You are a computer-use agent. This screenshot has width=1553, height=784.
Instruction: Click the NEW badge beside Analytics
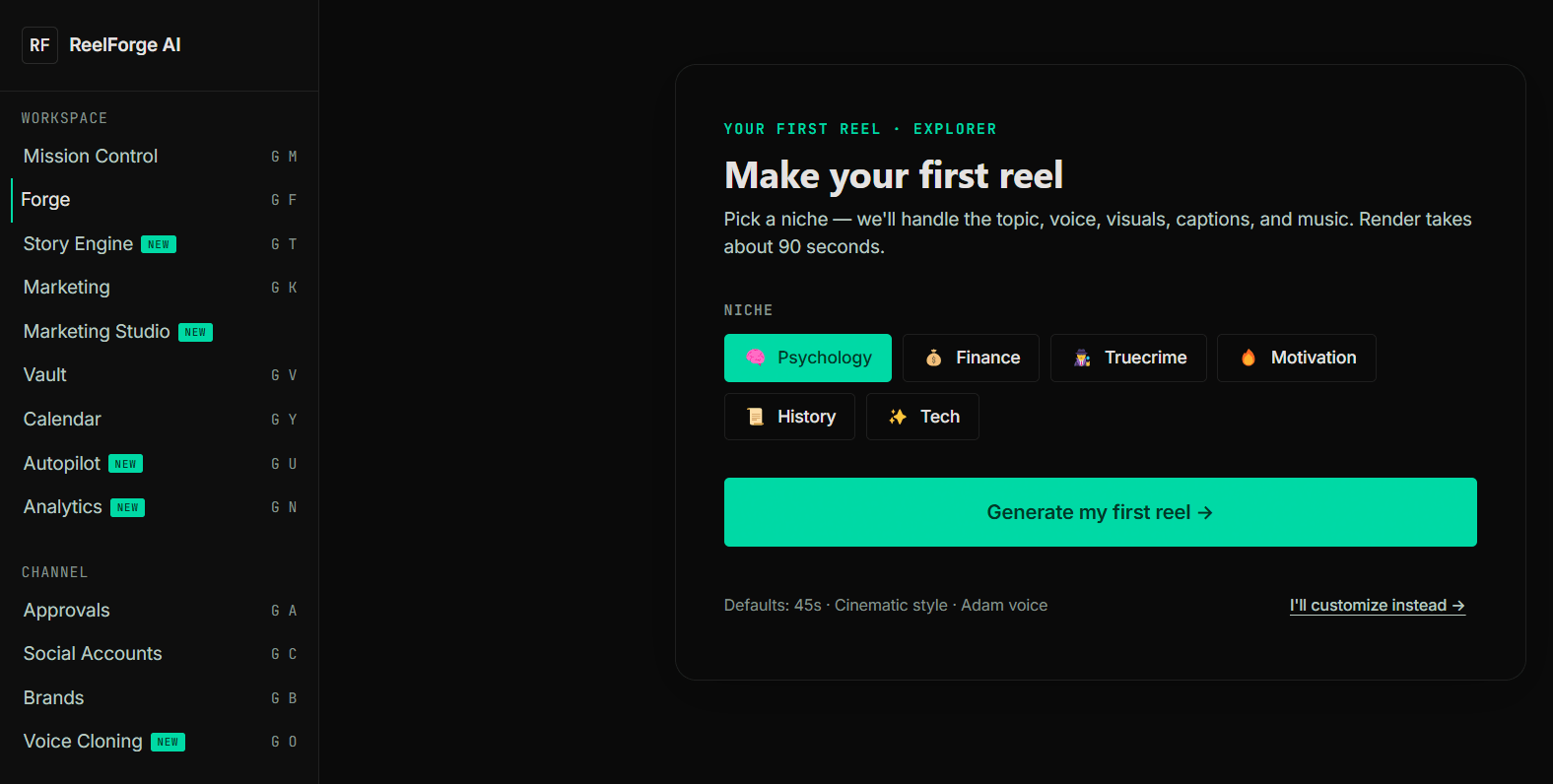pyautogui.click(x=127, y=507)
